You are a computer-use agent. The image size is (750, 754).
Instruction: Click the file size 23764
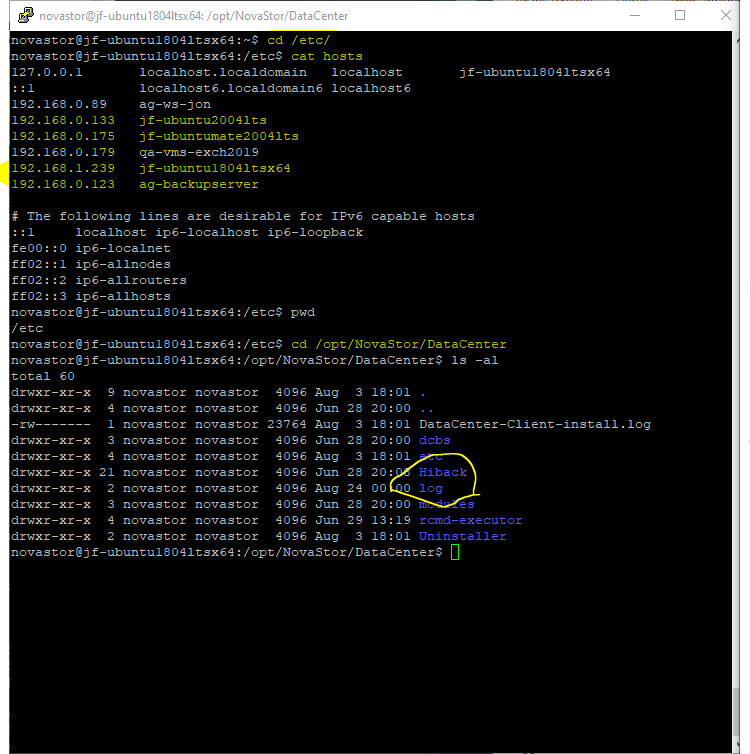287,424
